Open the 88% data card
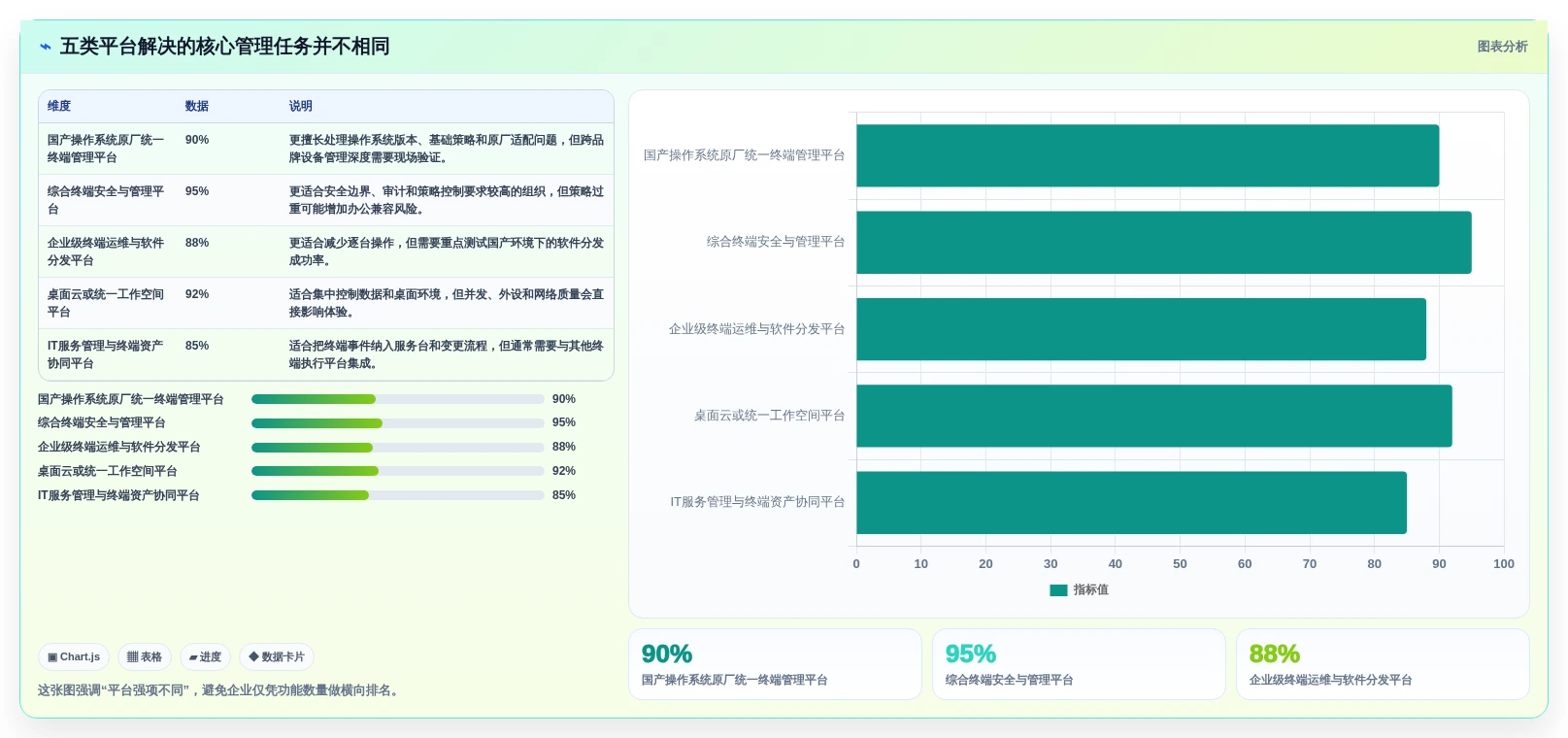This screenshot has width=1568, height=738. [x=1383, y=664]
